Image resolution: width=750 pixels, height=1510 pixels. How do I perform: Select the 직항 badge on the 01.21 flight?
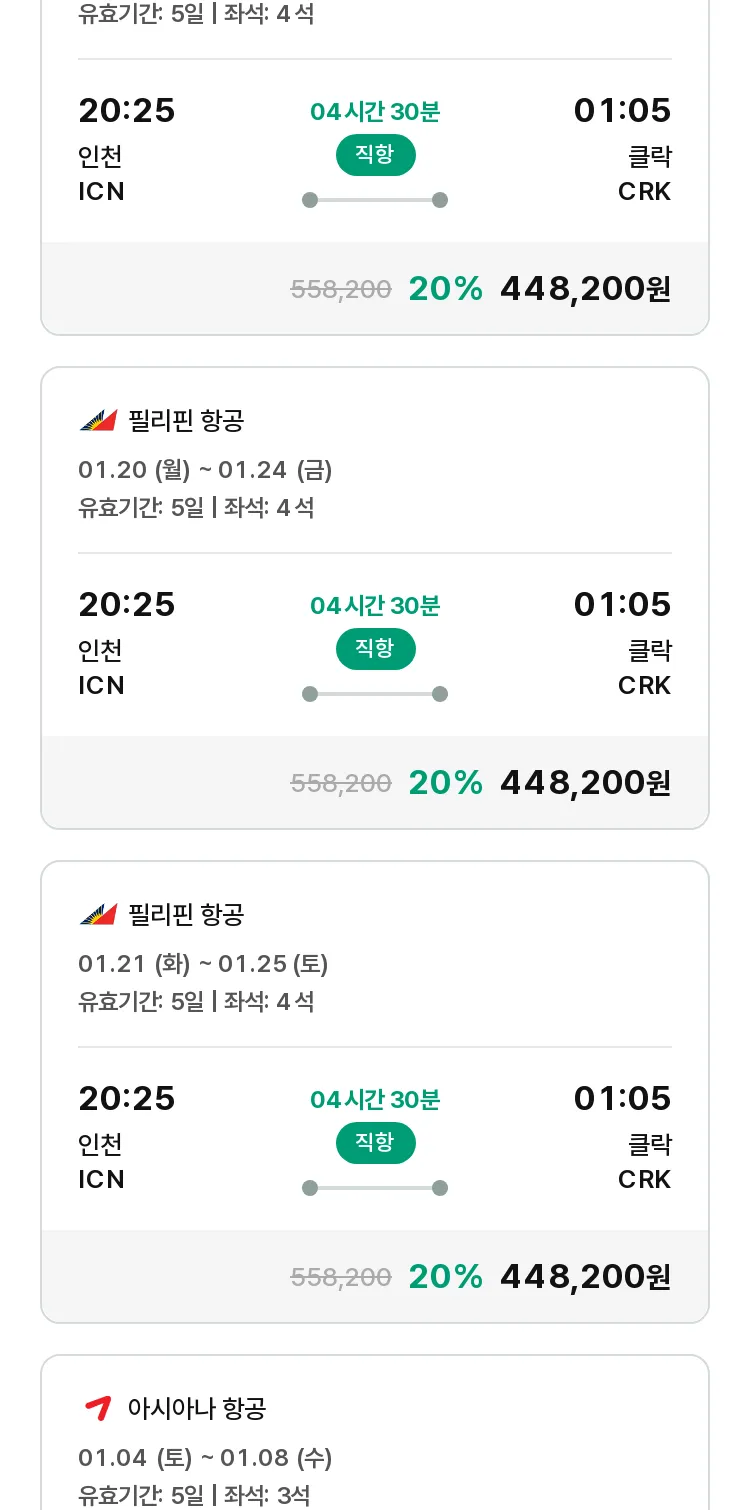tap(375, 1143)
